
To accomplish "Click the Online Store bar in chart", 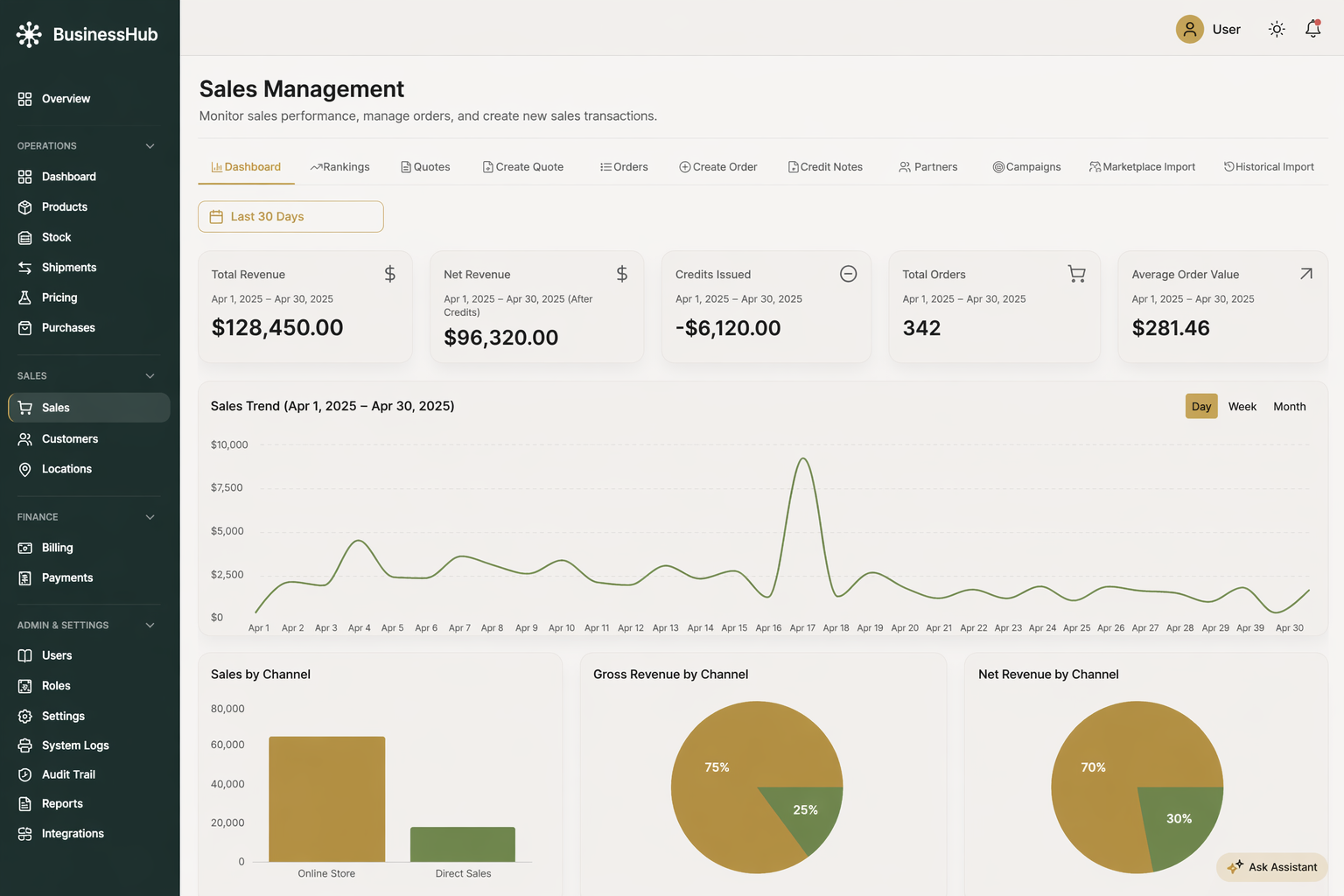I will point(327,799).
